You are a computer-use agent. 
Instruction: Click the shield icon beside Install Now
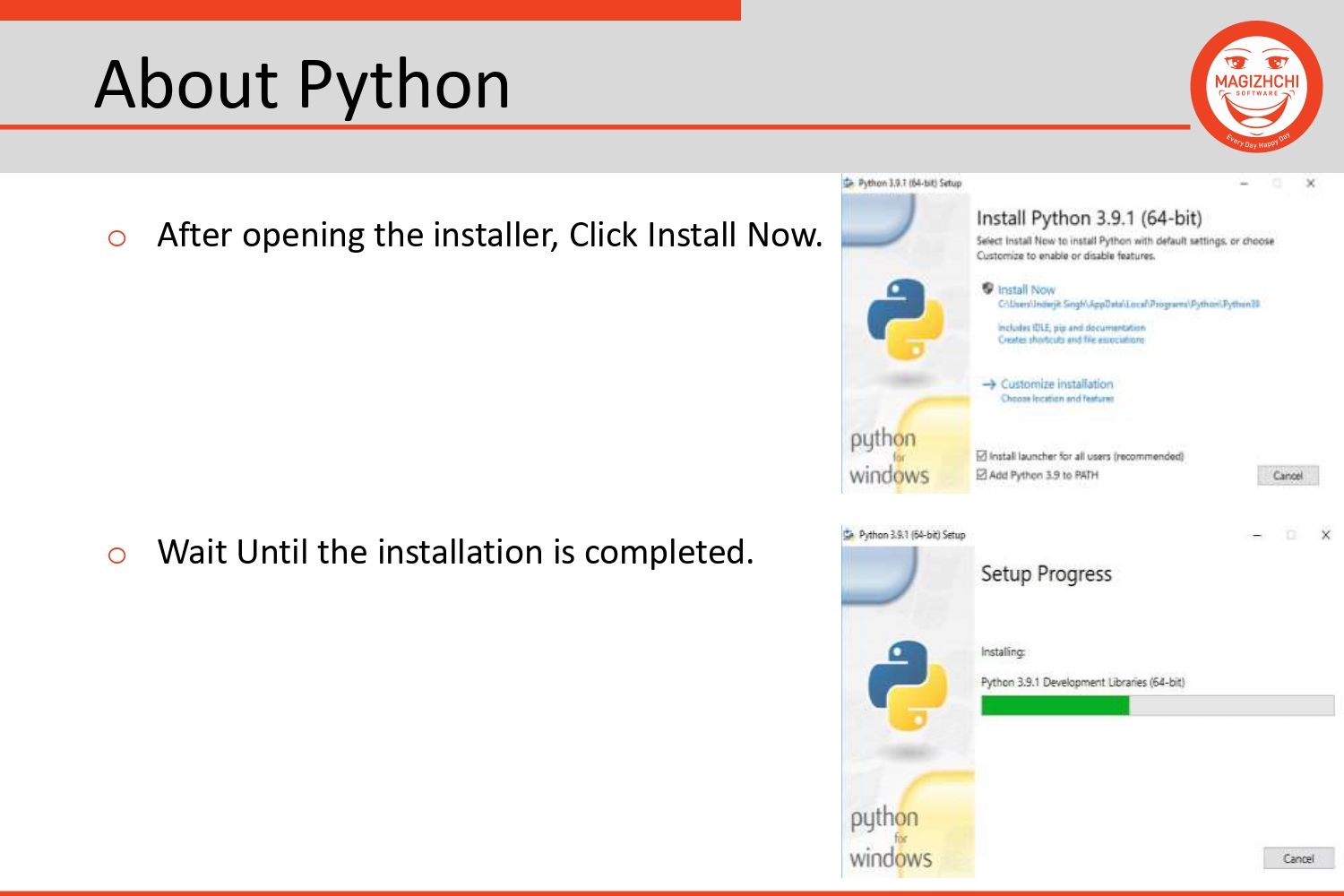[x=987, y=289]
